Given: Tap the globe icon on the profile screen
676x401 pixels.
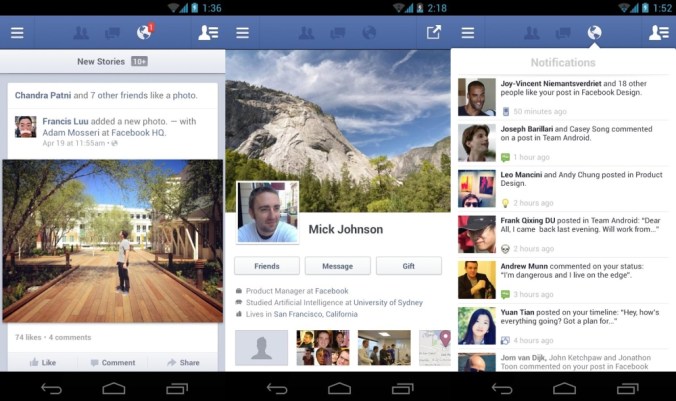Looking at the screenshot, I should click(x=369, y=33).
